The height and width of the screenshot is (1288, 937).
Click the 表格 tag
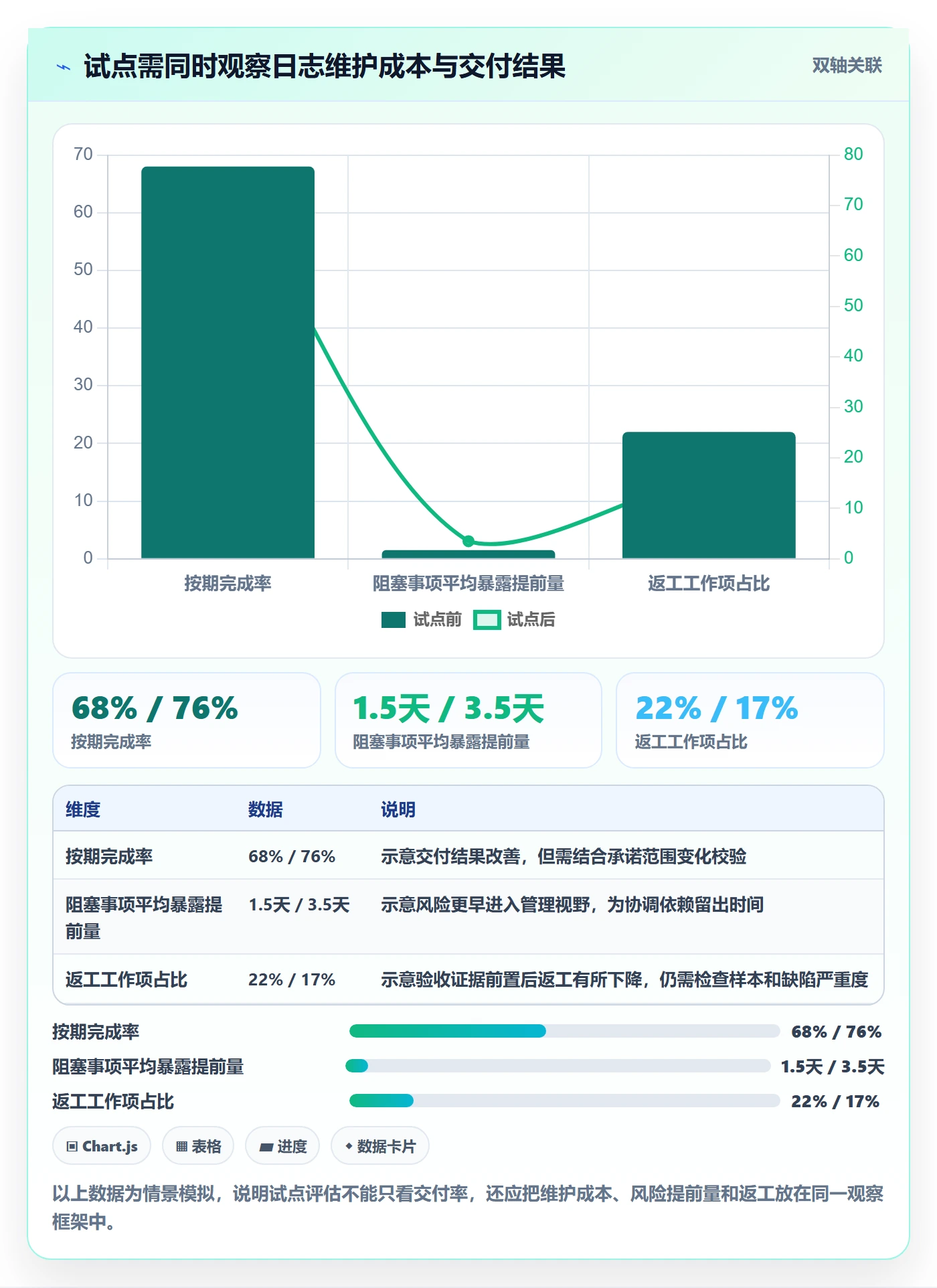[198, 1146]
